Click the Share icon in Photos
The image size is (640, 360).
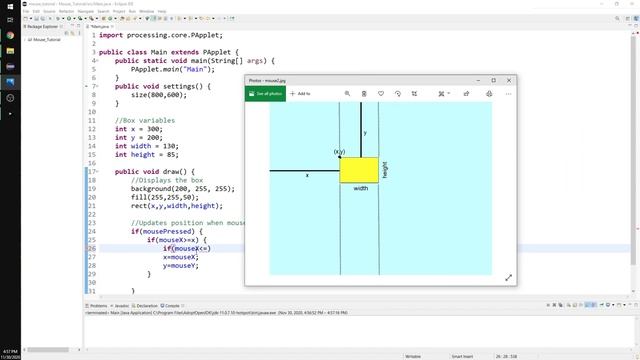[x=466, y=94]
